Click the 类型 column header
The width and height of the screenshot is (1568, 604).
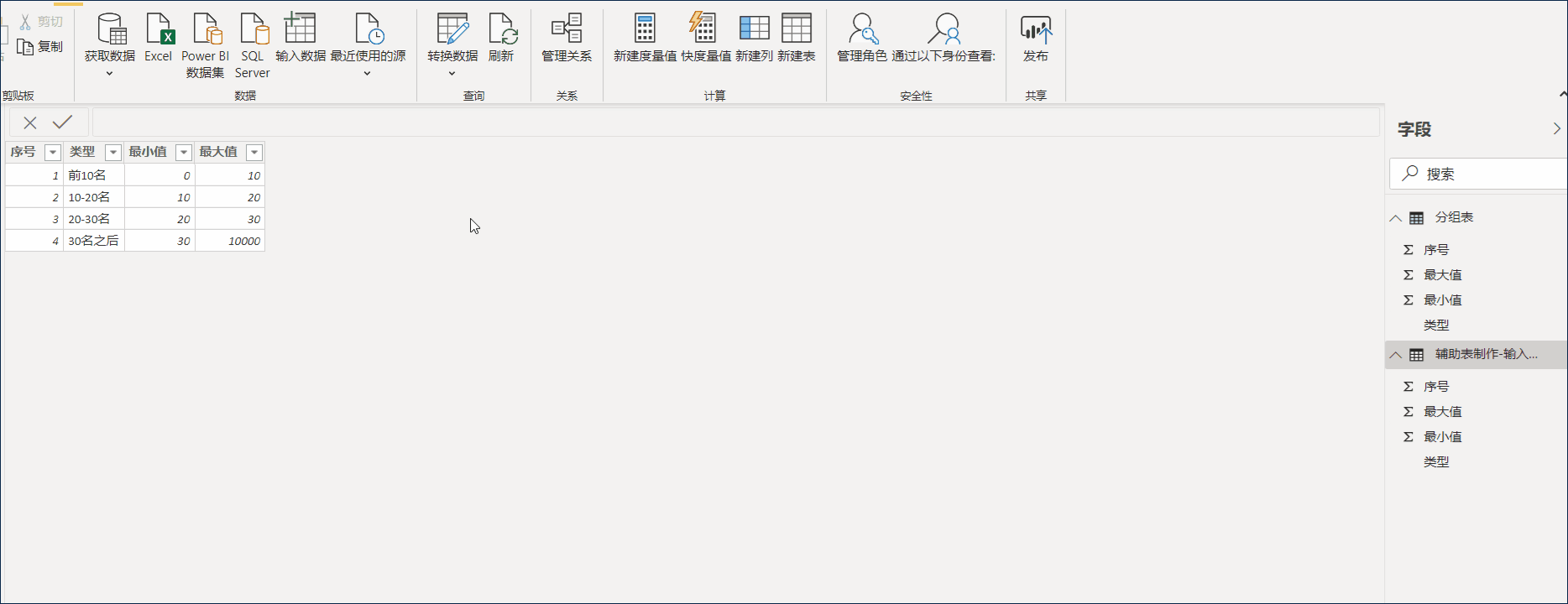pyautogui.click(x=82, y=152)
